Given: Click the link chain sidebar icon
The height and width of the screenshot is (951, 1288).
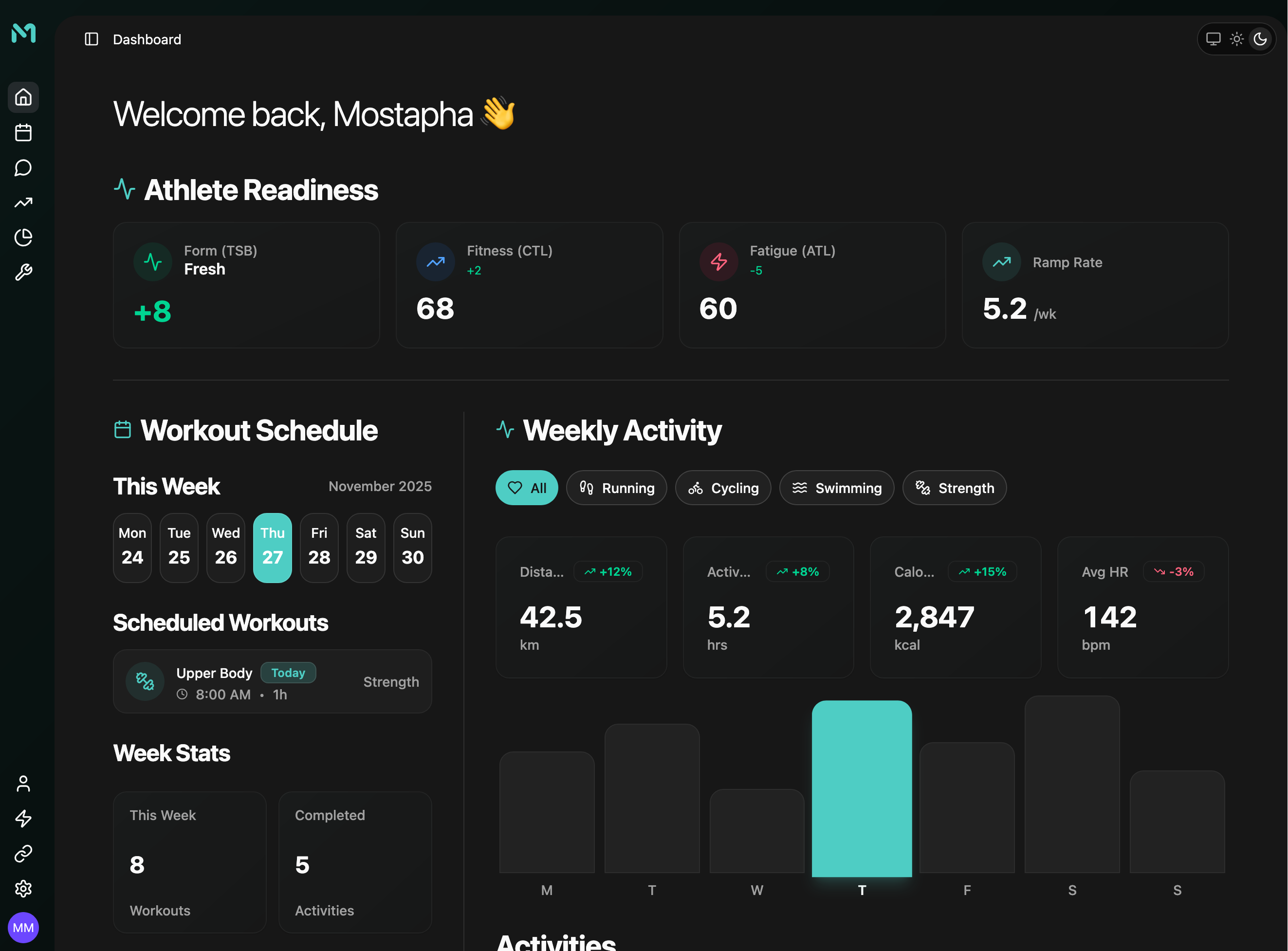Looking at the screenshot, I should (x=23, y=854).
